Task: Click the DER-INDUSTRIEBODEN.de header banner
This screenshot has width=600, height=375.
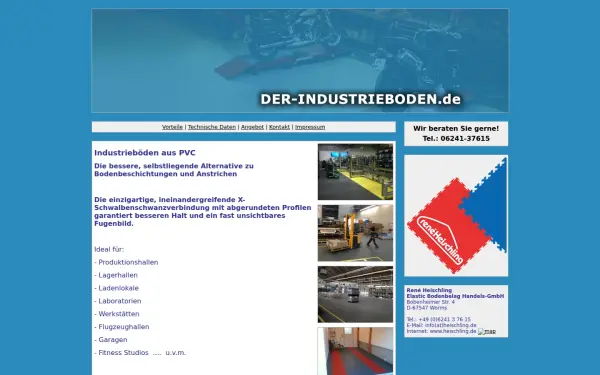Action: click(300, 60)
